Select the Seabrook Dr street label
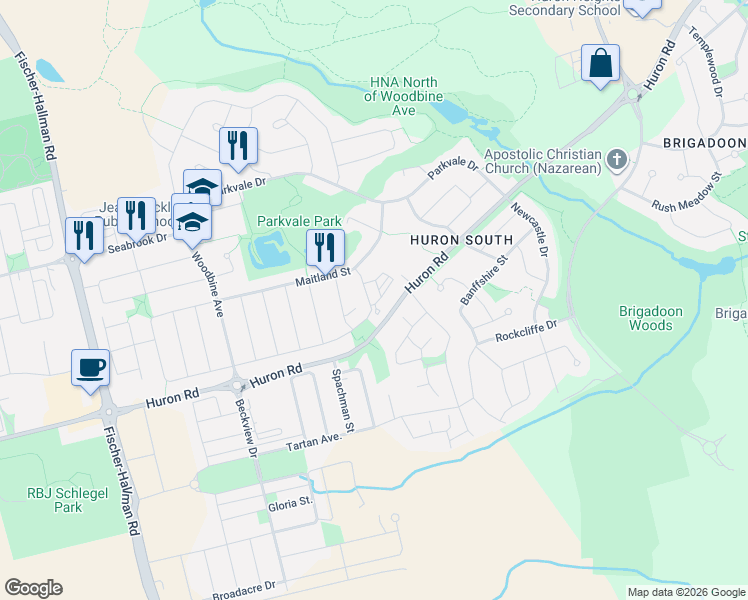The height and width of the screenshot is (600, 748). 137,243
